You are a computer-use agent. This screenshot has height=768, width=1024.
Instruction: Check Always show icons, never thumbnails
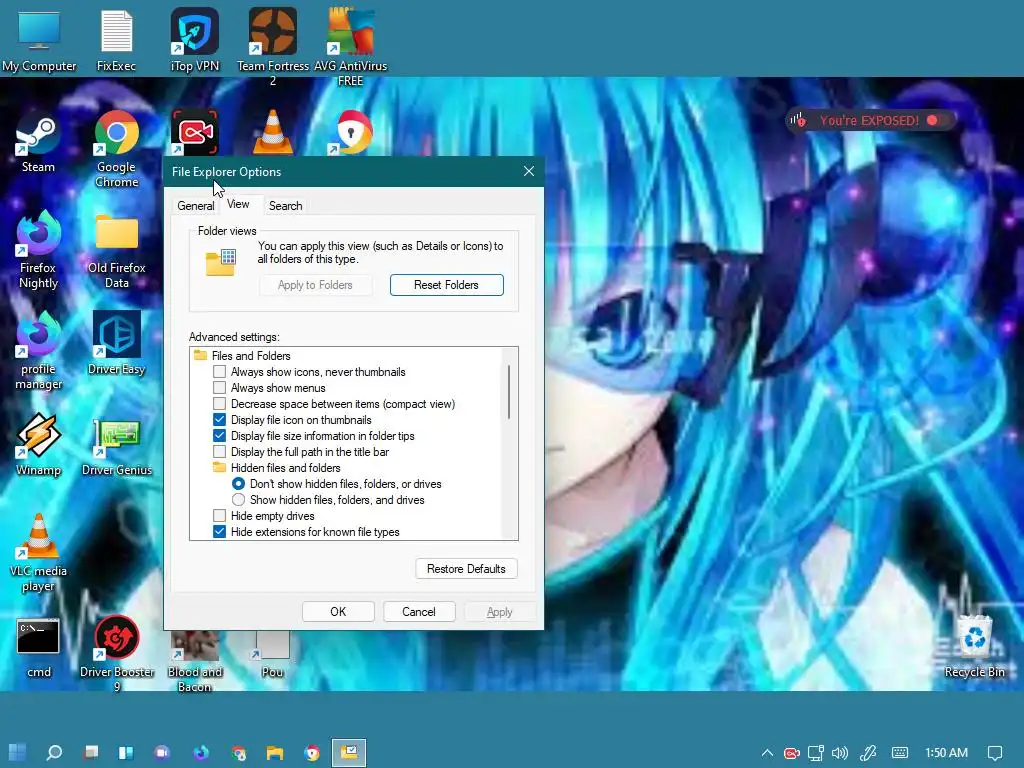coord(219,372)
